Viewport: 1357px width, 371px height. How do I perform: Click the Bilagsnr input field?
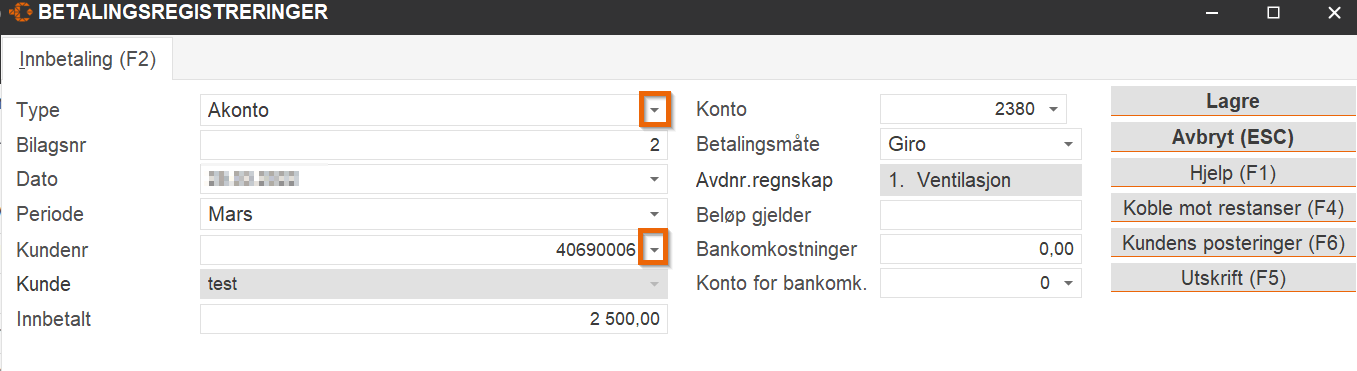434,145
